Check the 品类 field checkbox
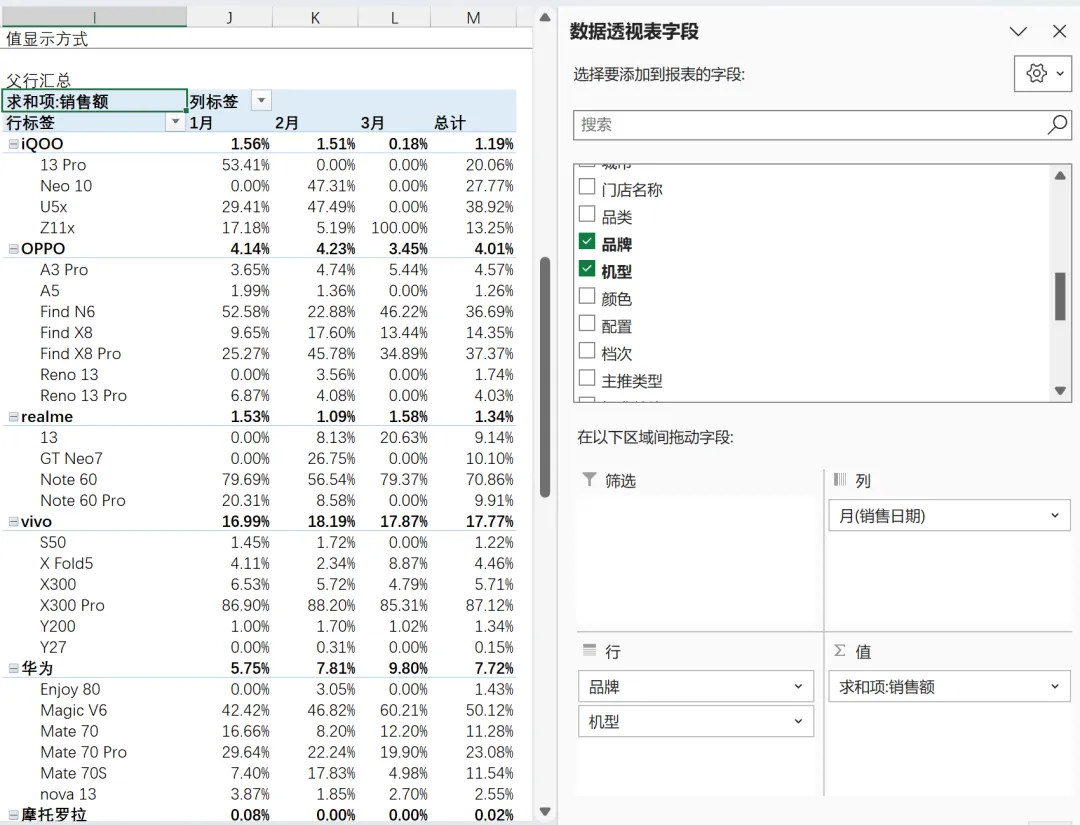This screenshot has height=825, width=1080. tap(587, 215)
